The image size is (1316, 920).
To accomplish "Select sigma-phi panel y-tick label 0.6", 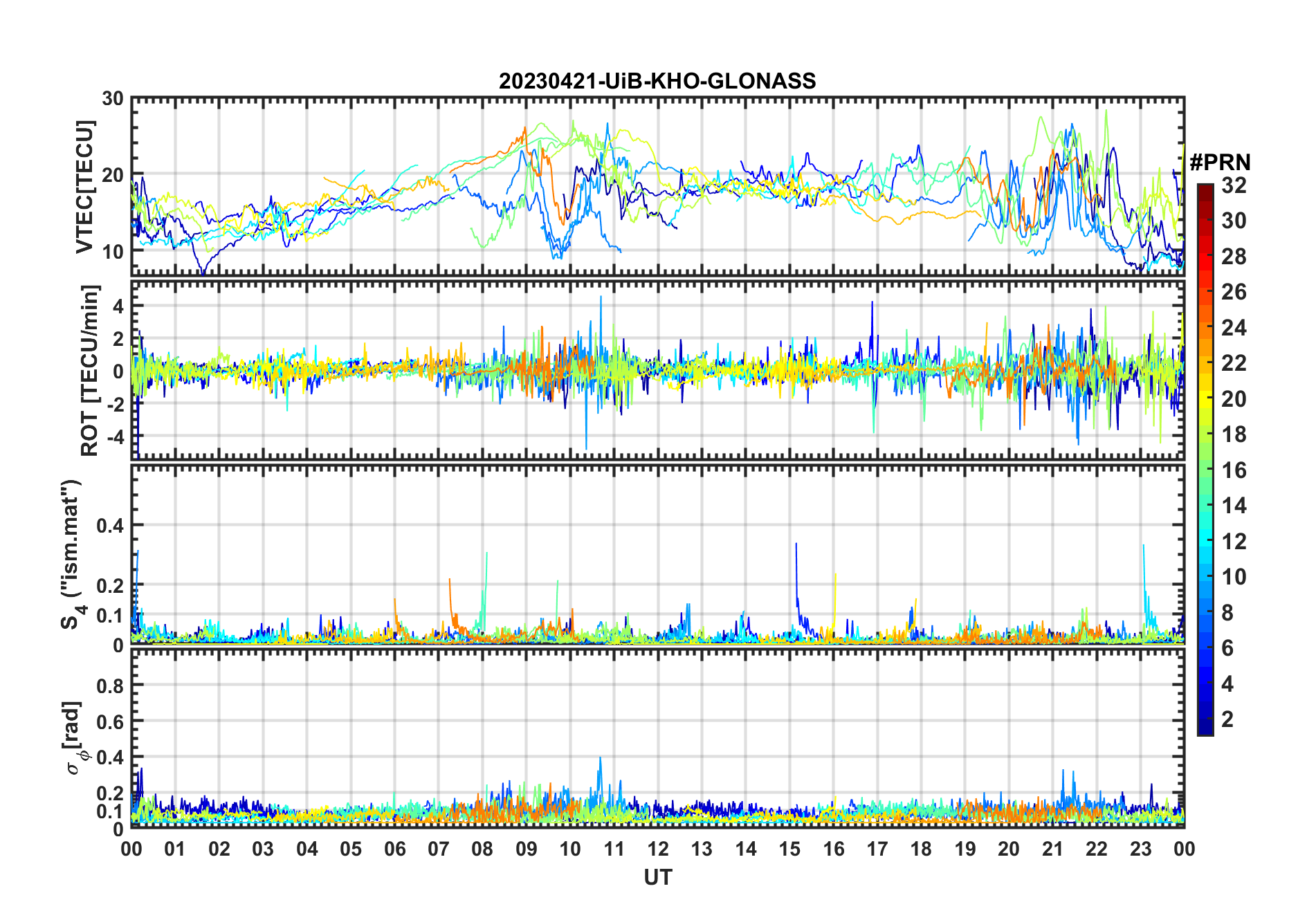I will (110, 722).
